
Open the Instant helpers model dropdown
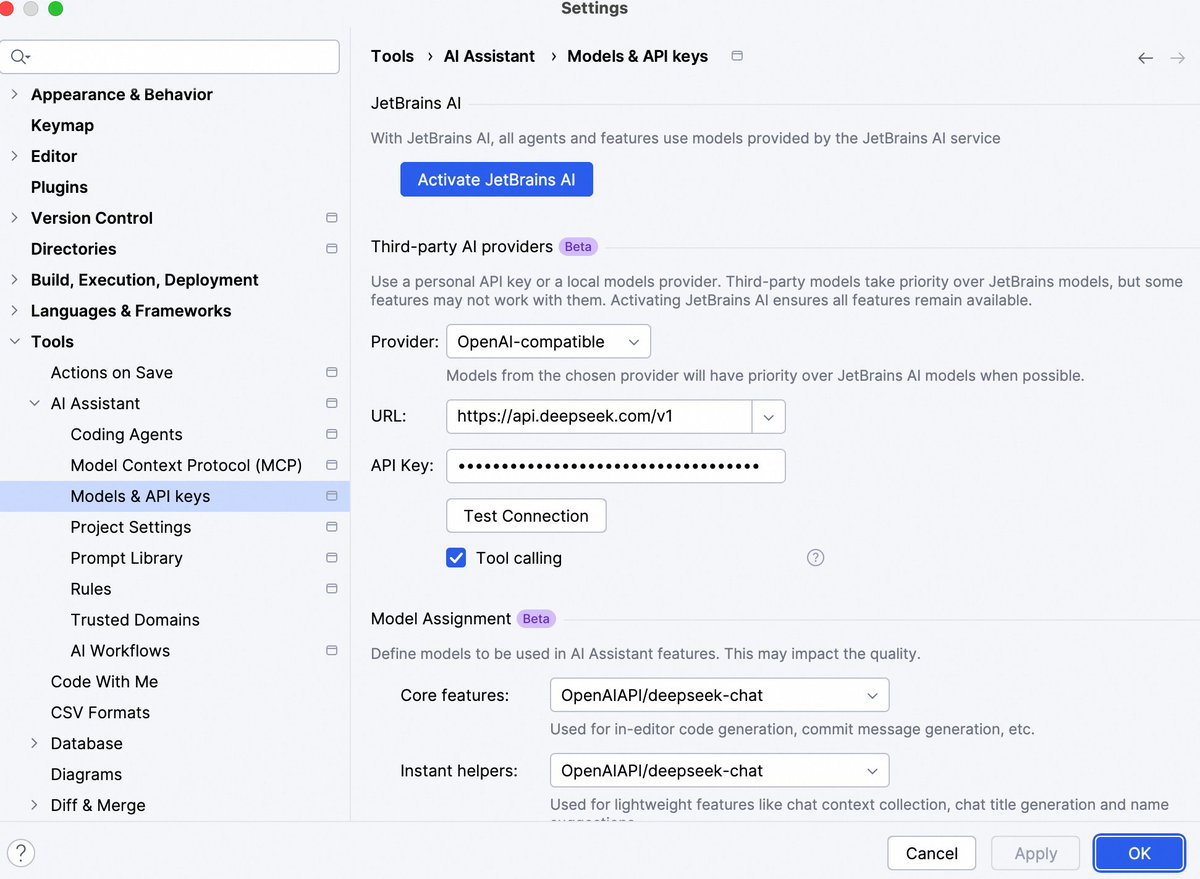[719, 771]
